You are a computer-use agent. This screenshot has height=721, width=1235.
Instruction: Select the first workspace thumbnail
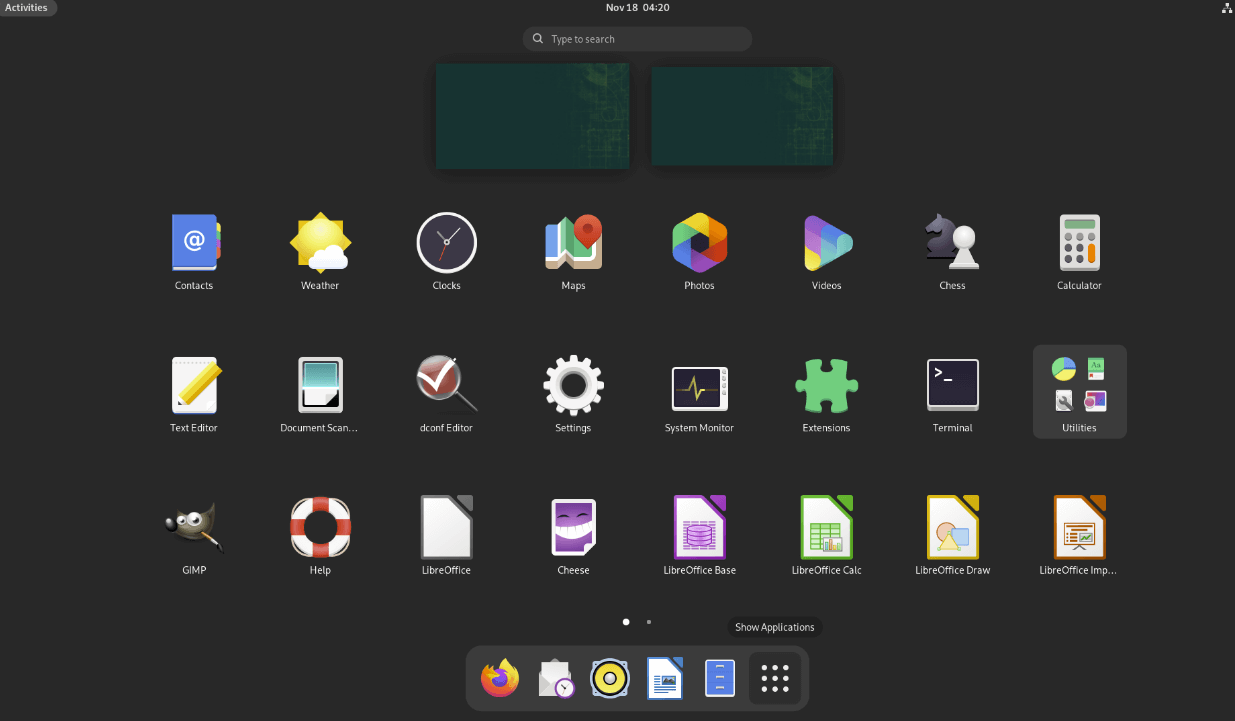532,116
